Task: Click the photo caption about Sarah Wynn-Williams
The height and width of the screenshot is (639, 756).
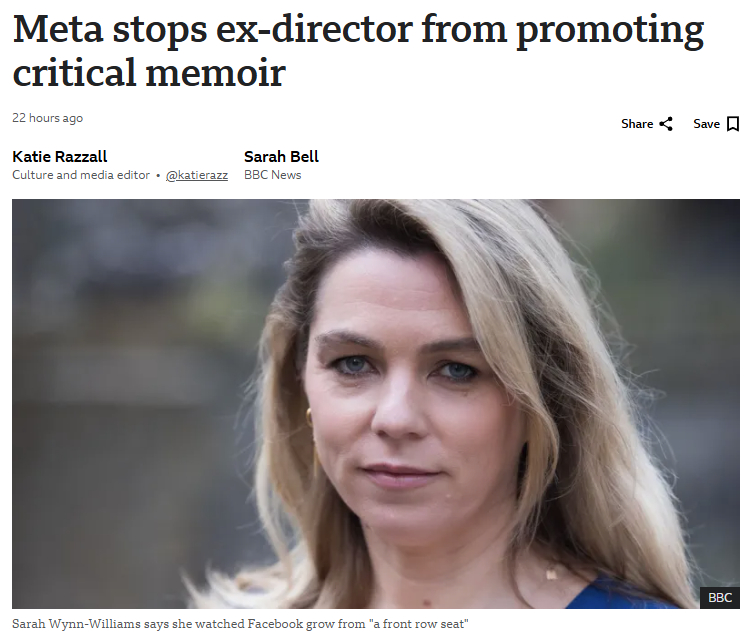Action: (240, 624)
